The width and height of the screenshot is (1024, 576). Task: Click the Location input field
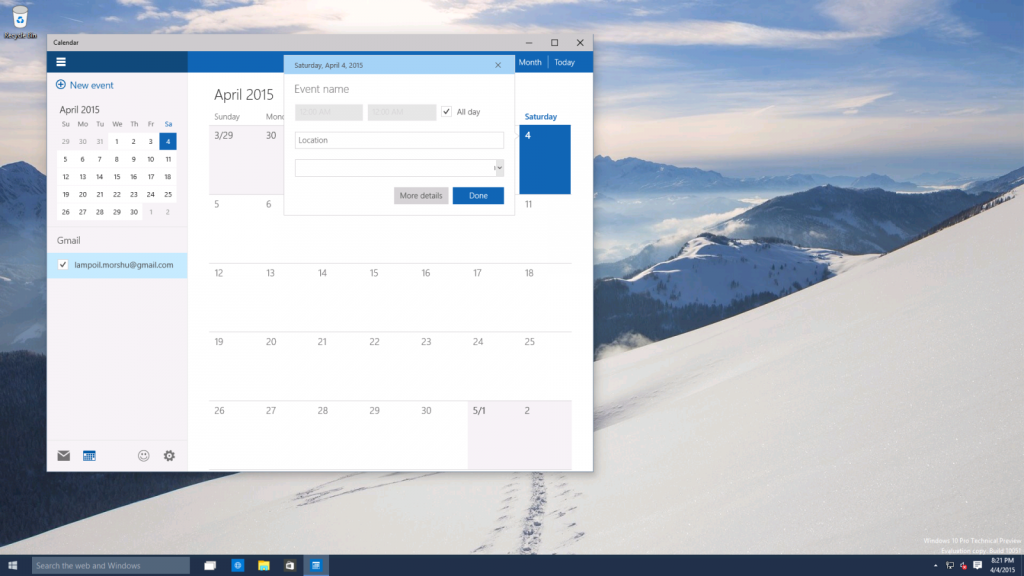[x=399, y=140]
